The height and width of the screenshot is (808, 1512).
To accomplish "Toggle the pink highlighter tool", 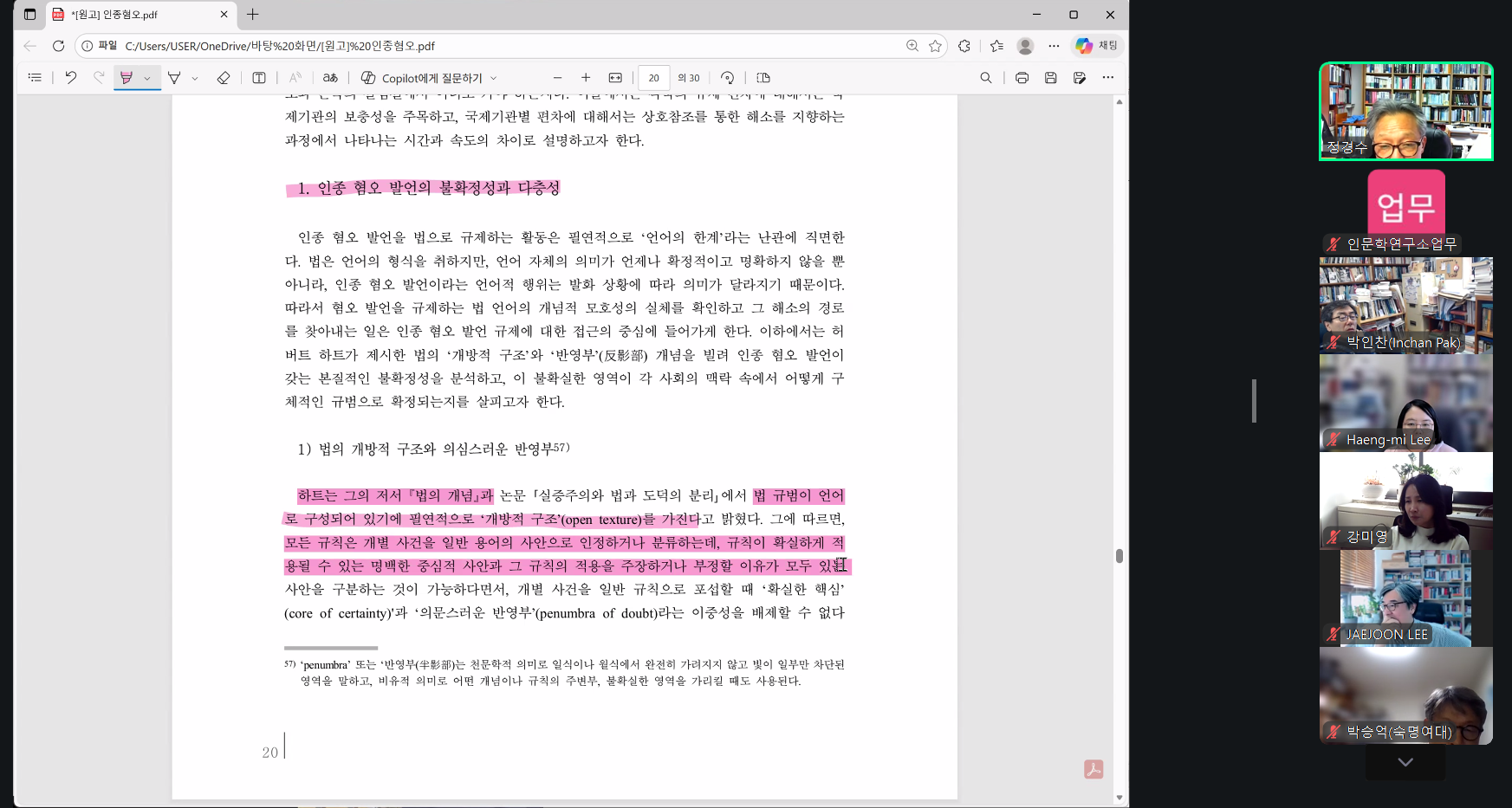I will [x=127, y=78].
